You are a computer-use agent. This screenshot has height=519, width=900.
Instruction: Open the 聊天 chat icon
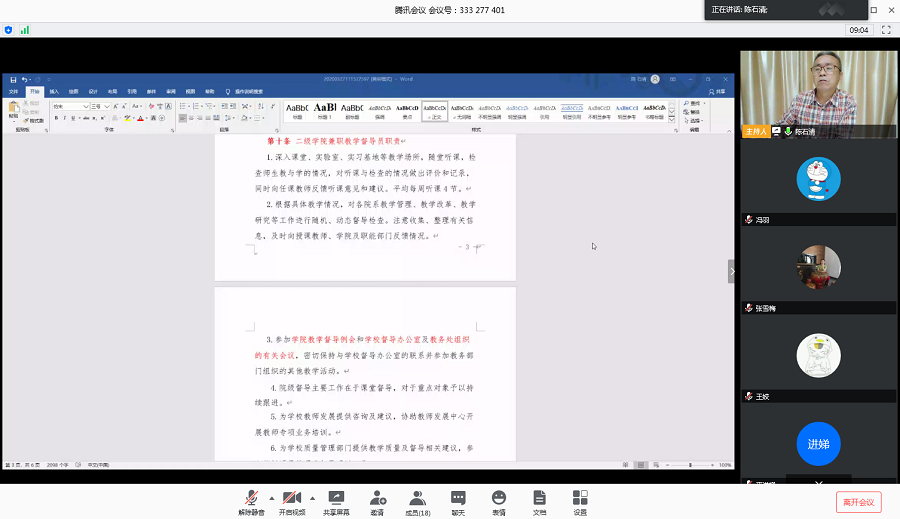(x=458, y=497)
